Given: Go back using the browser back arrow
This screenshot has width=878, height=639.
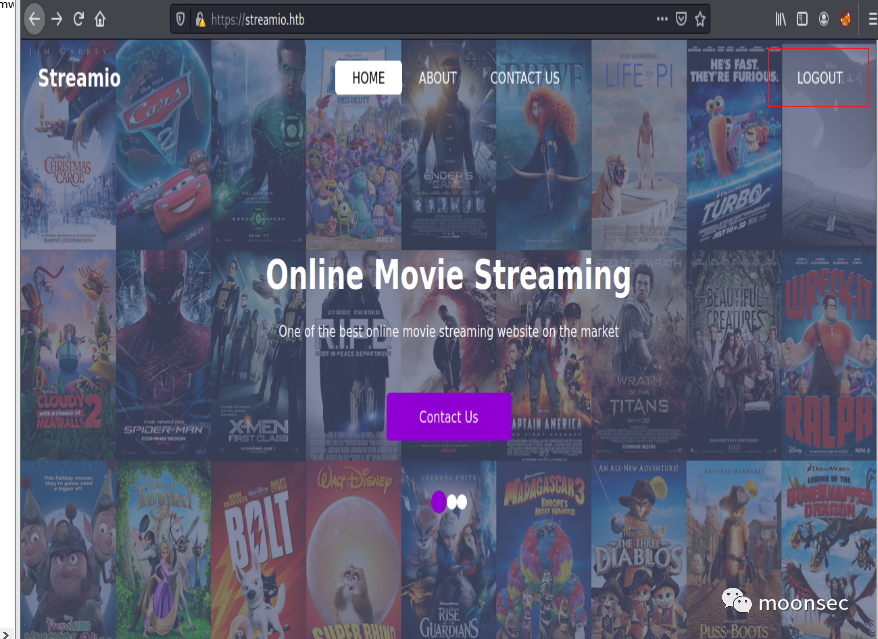Looking at the screenshot, I should [34, 20].
